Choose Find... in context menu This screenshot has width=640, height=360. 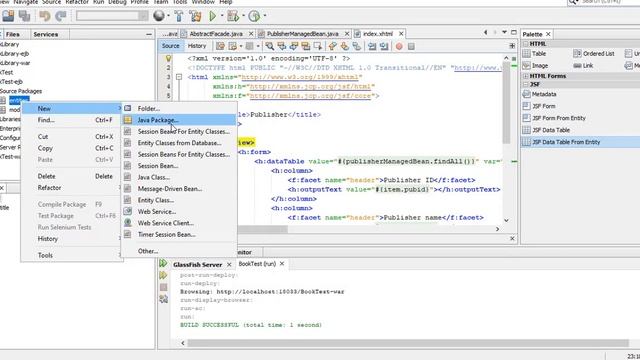(71, 120)
